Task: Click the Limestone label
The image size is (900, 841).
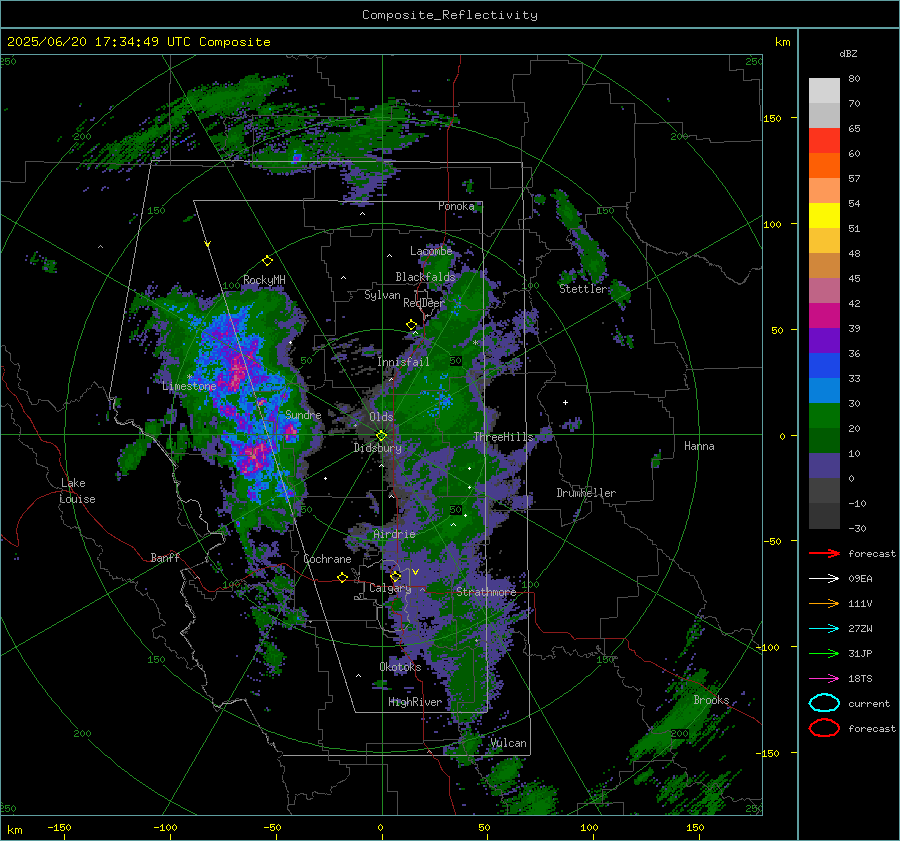Action: coord(189,386)
